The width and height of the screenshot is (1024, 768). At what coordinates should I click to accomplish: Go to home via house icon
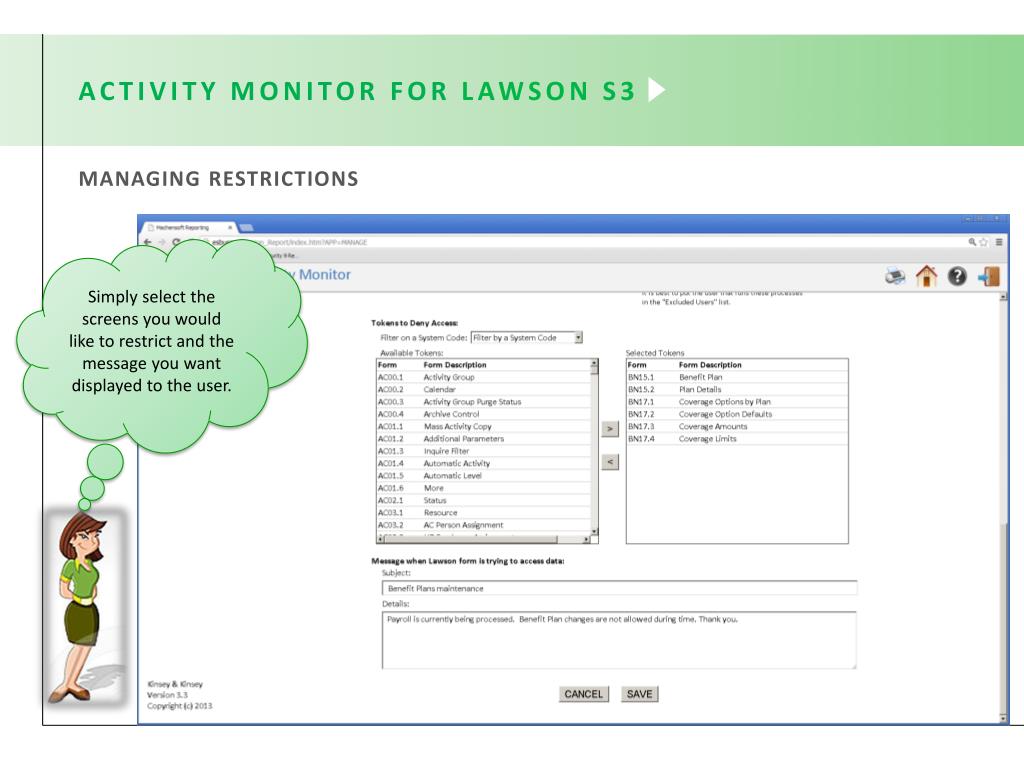pos(926,276)
